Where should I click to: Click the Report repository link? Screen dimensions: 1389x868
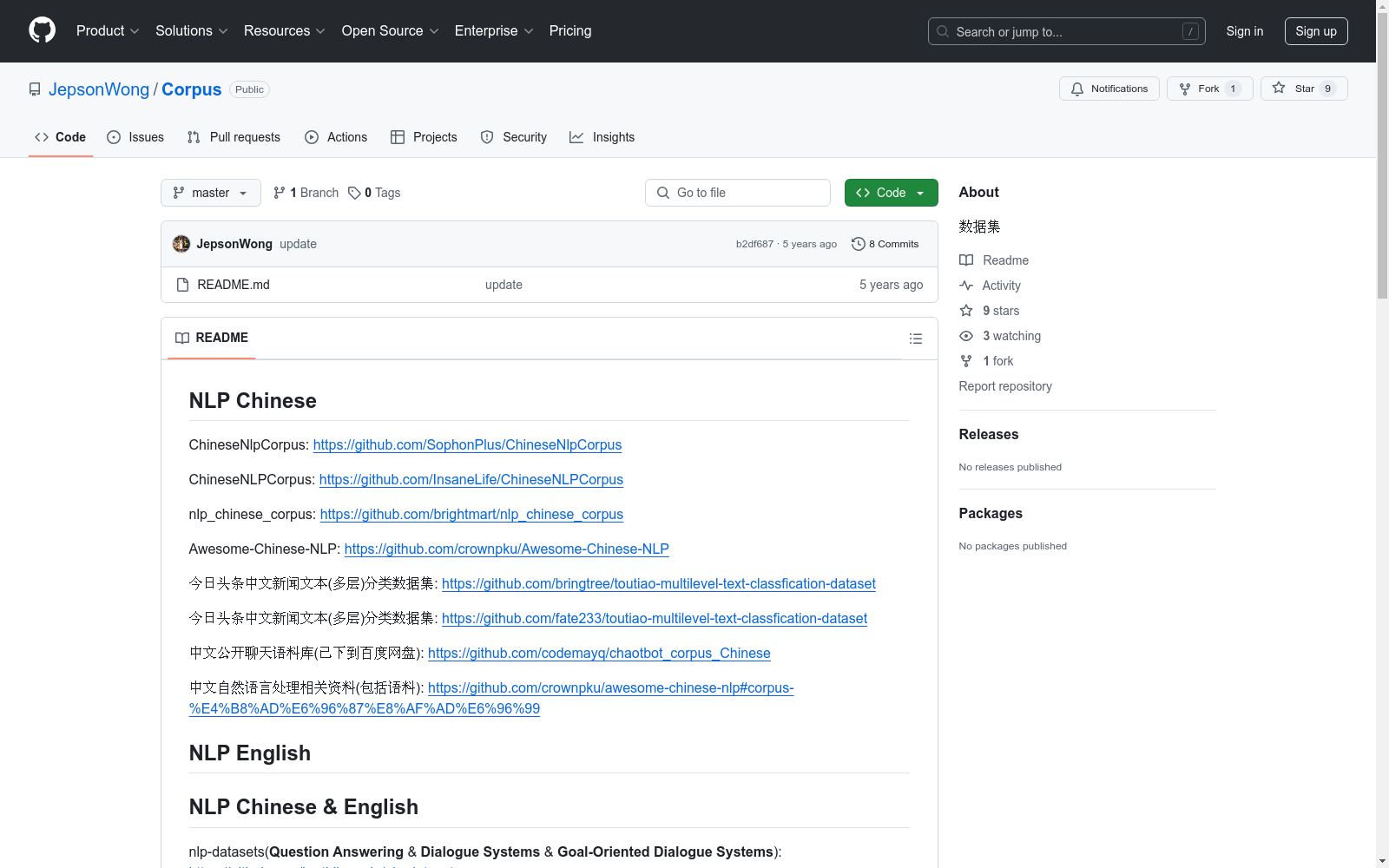(x=1005, y=386)
